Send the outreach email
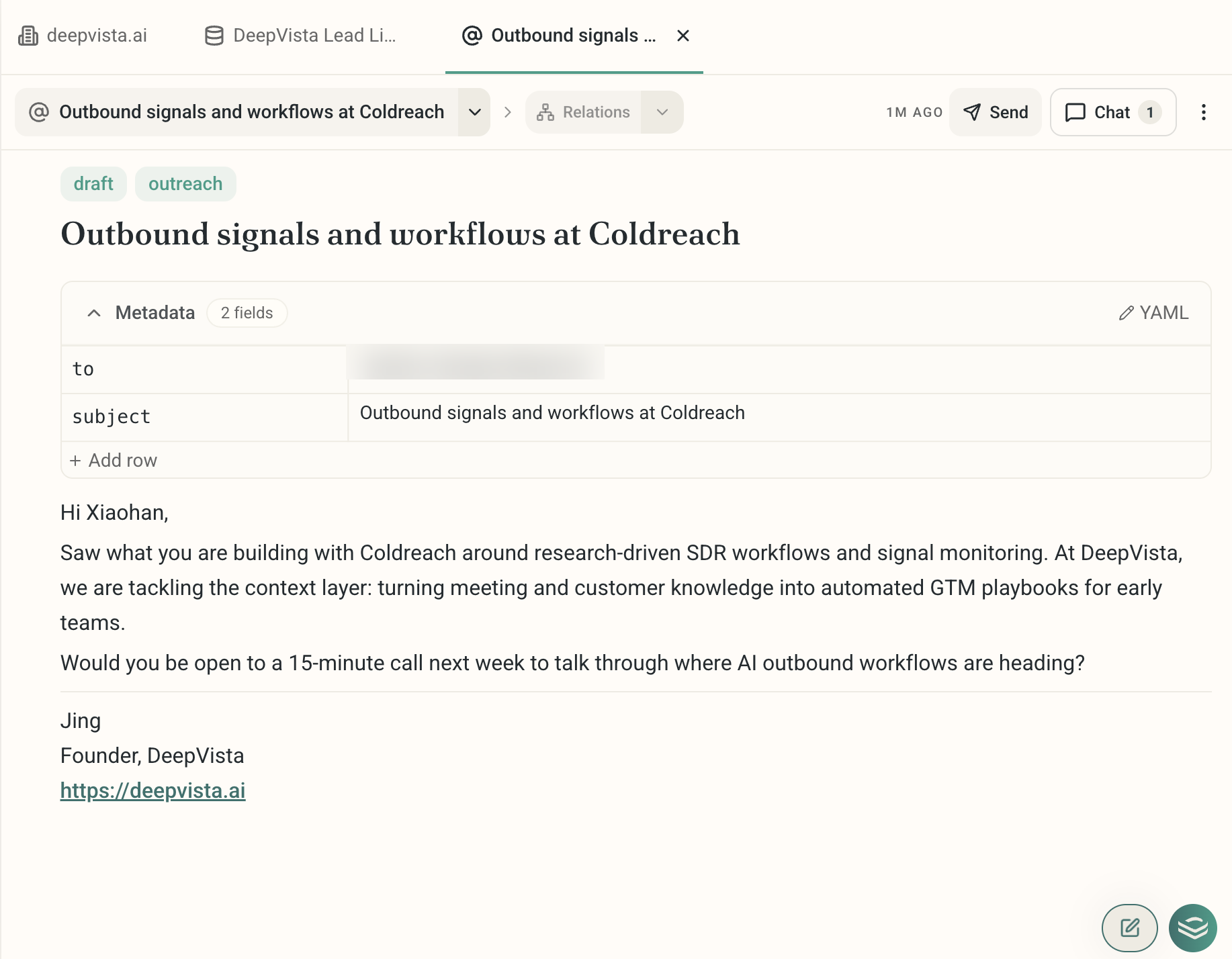 996,112
